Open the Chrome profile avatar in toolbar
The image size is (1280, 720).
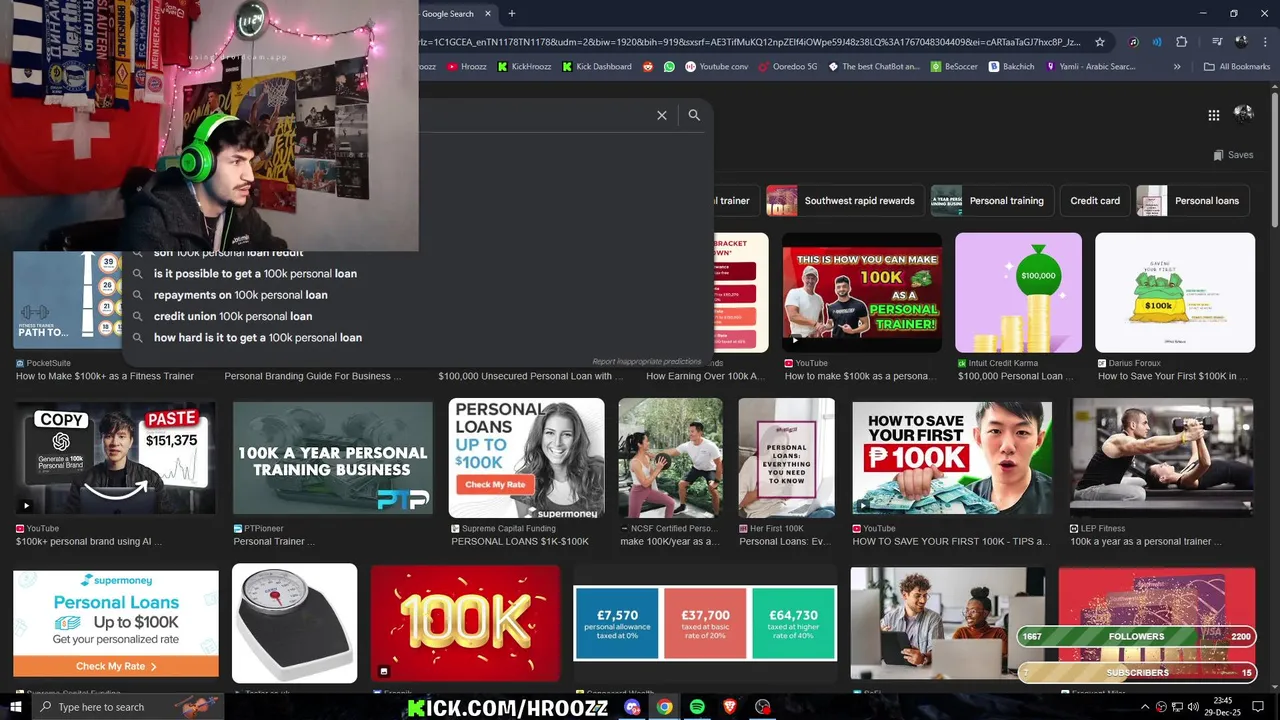[1242, 42]
